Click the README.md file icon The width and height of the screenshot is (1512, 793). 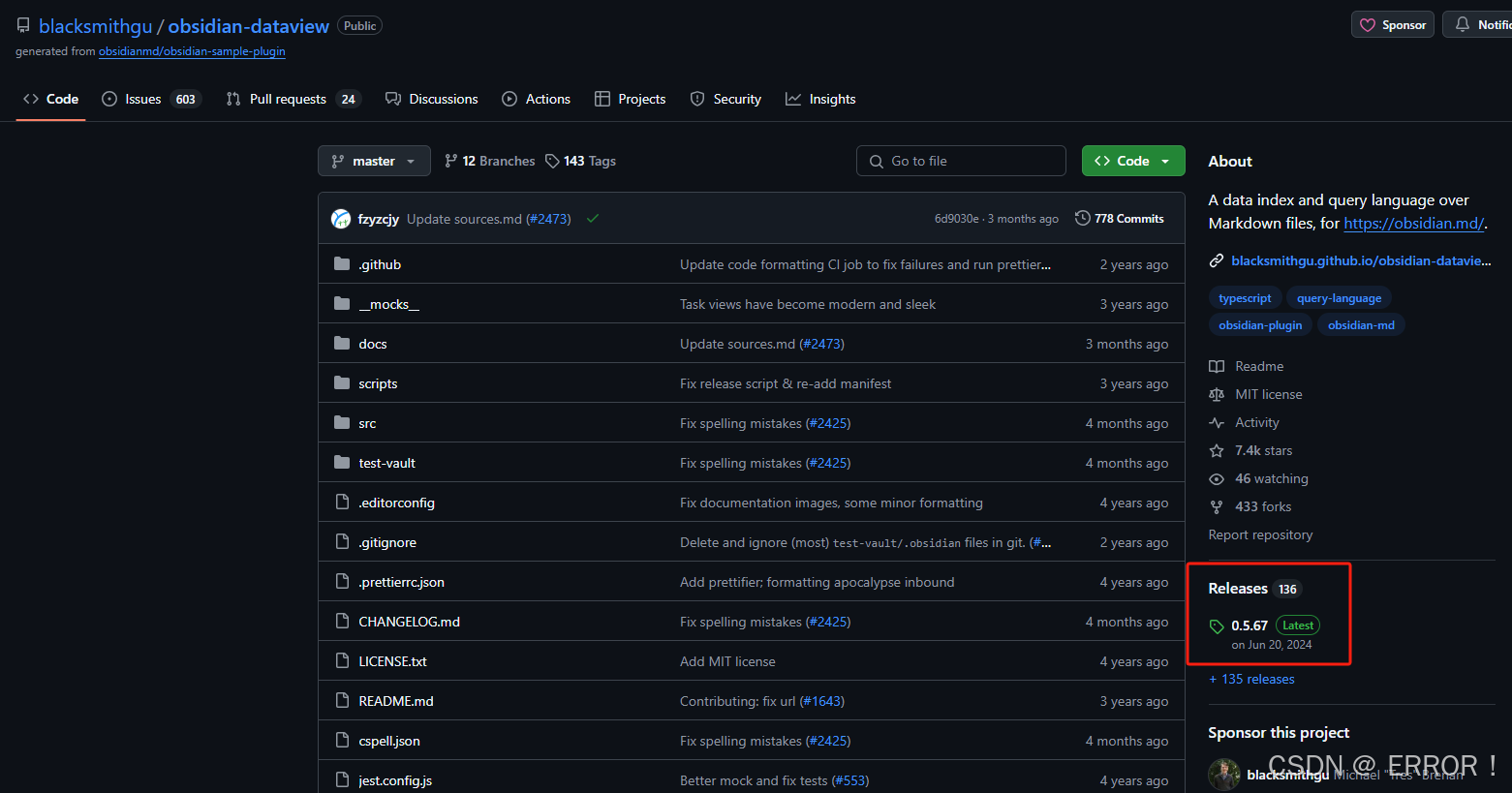point(341,701)
